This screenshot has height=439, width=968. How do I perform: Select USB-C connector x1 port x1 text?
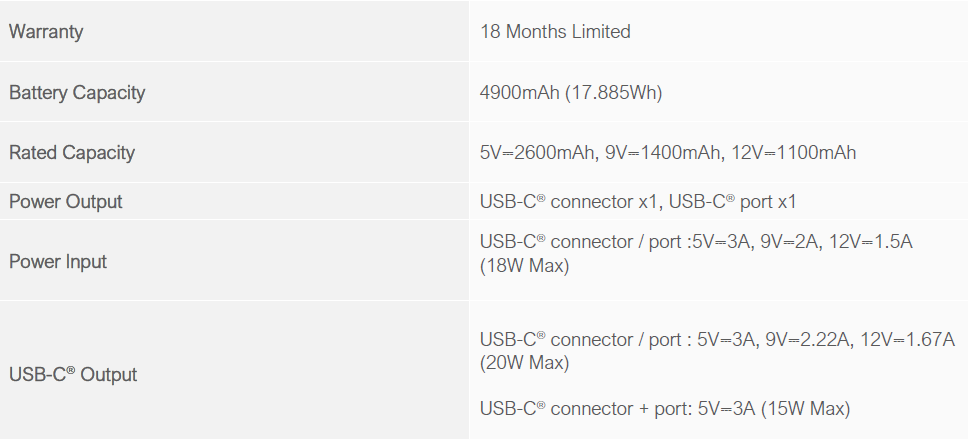pyautogui.click(x=638, y=201)
